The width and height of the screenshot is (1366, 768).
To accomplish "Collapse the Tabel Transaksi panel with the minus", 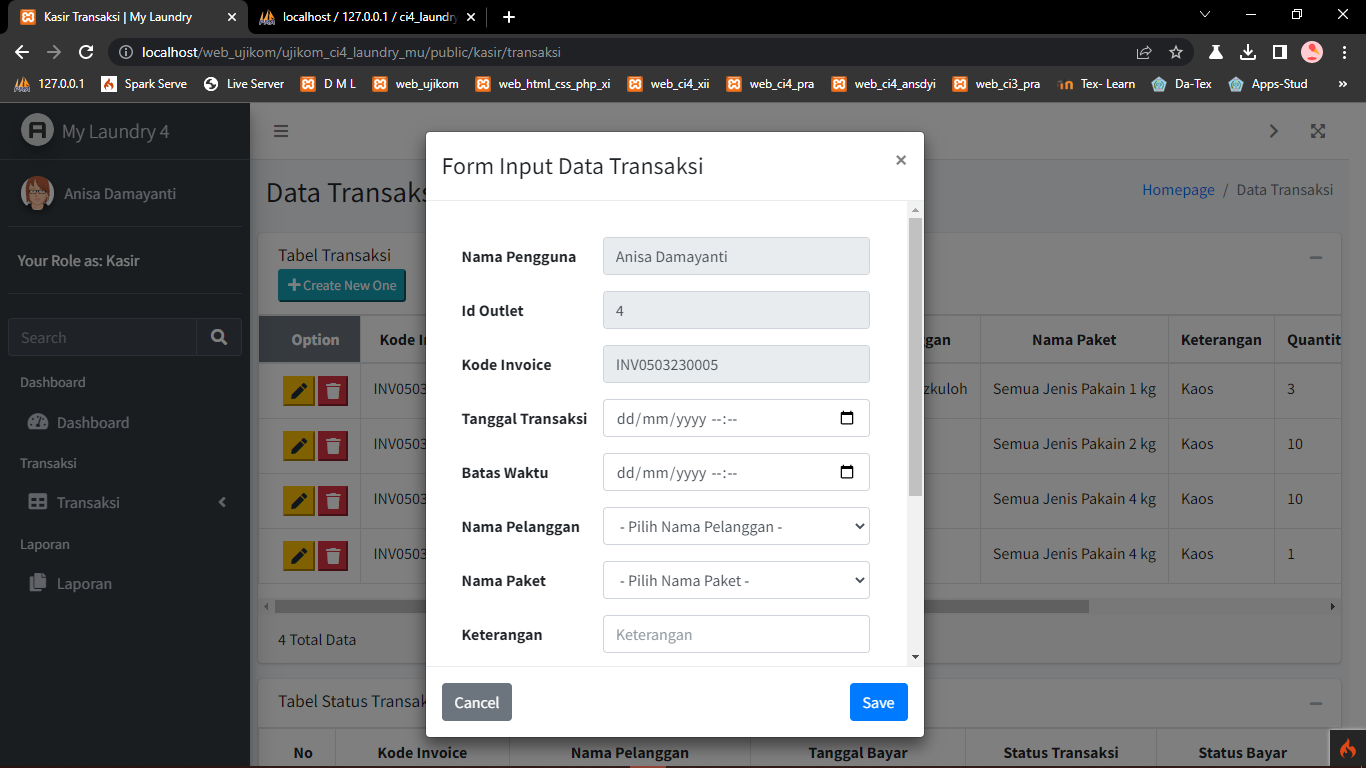I will click(x=1315, y=255).
